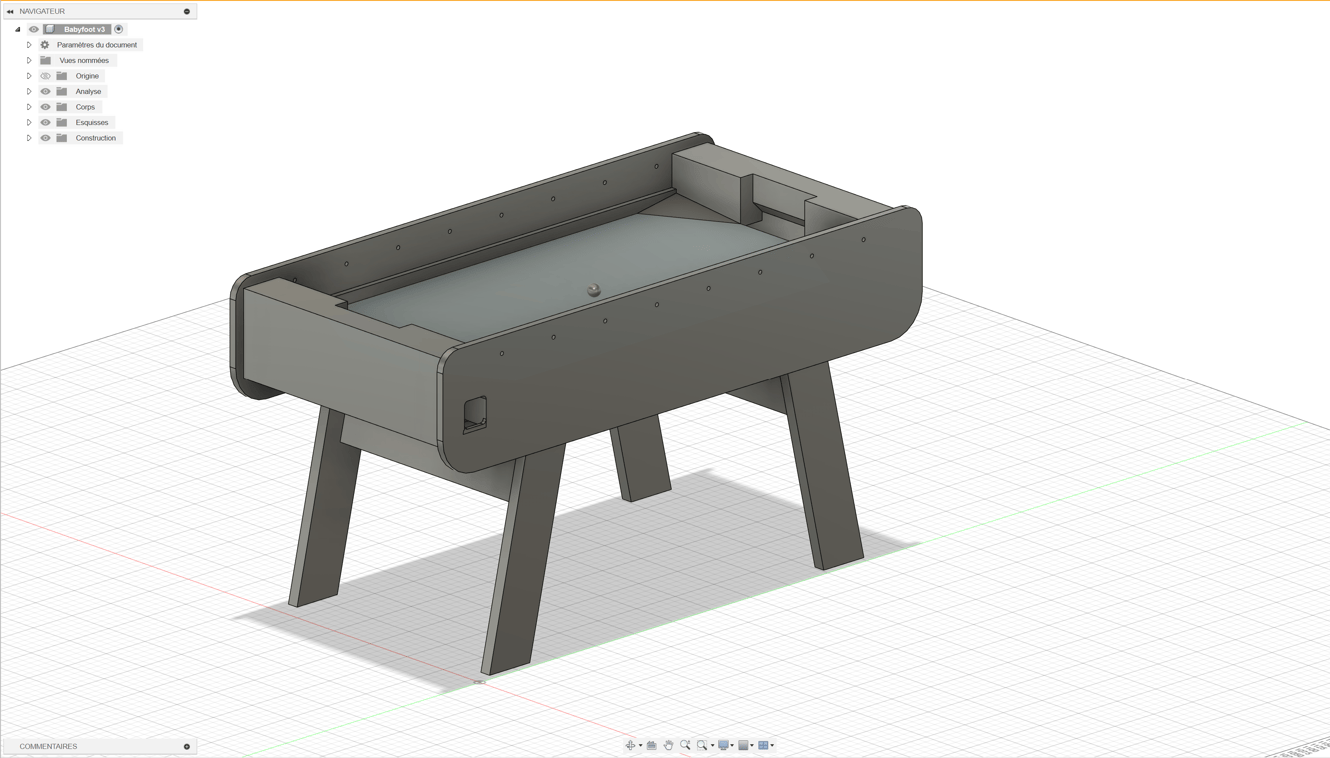The height and width of the screenshot is (758, 1330).
Task: Activate the Babyfoot v3 component radio button
Action: [118, 29]
